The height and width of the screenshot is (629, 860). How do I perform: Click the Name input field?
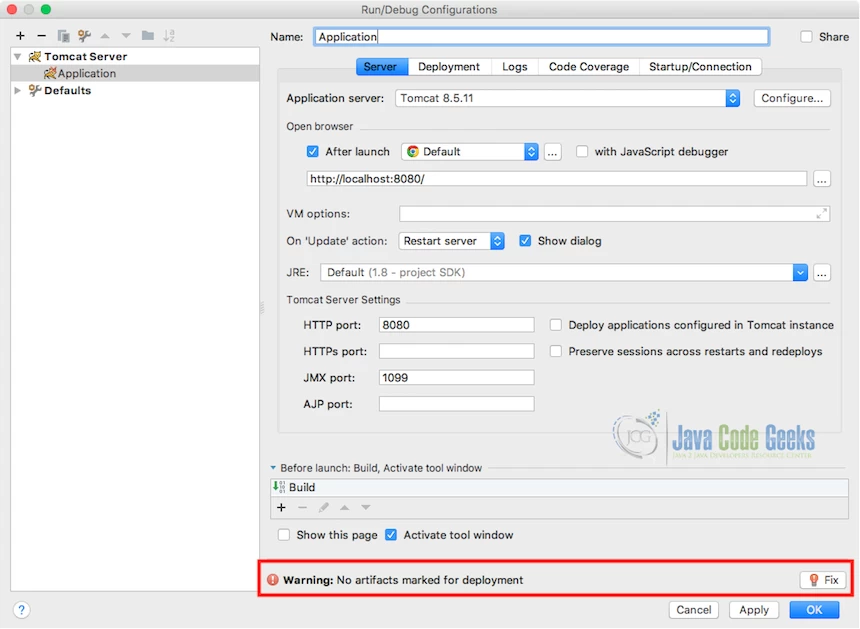(541, 37)
